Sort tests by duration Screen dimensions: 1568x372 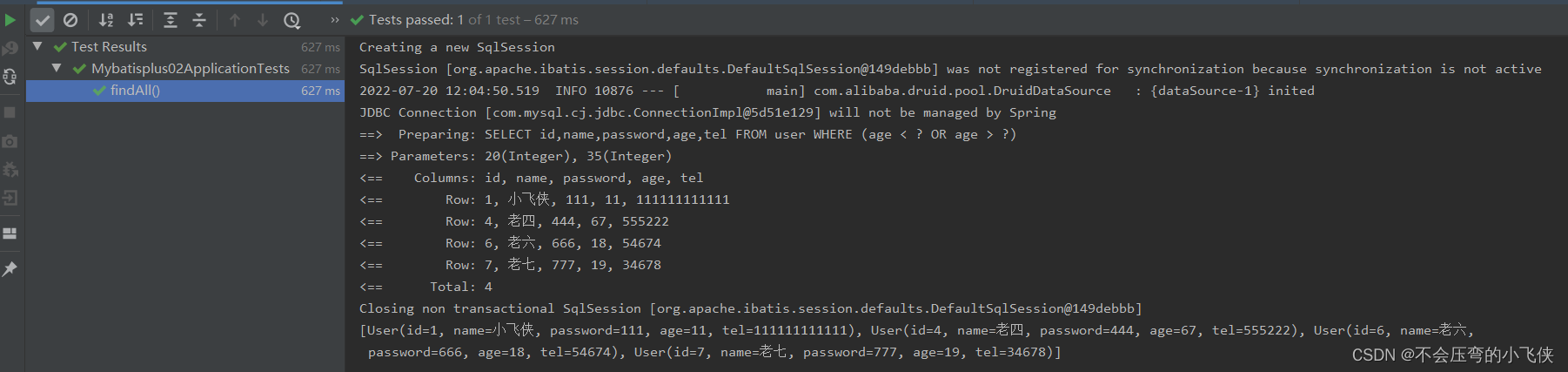click(x=136, y=19)
